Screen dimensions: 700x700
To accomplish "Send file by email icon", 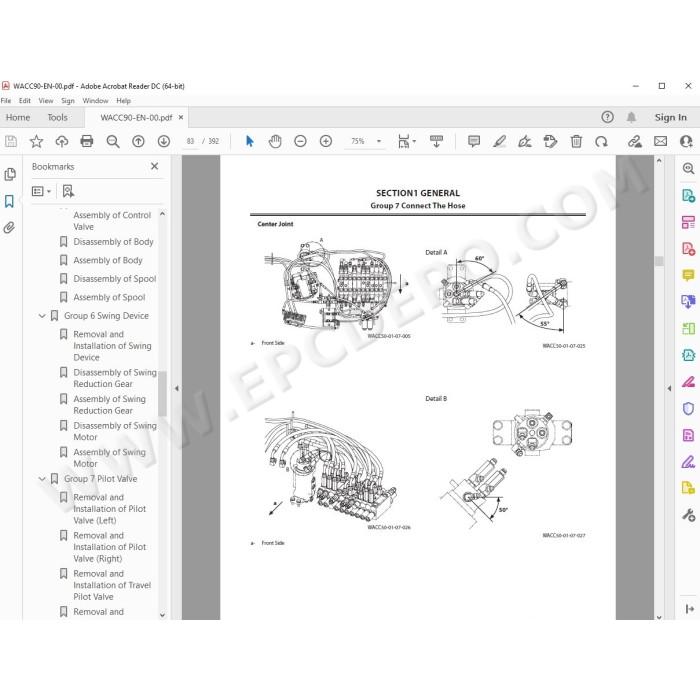I will coord(660,142).
